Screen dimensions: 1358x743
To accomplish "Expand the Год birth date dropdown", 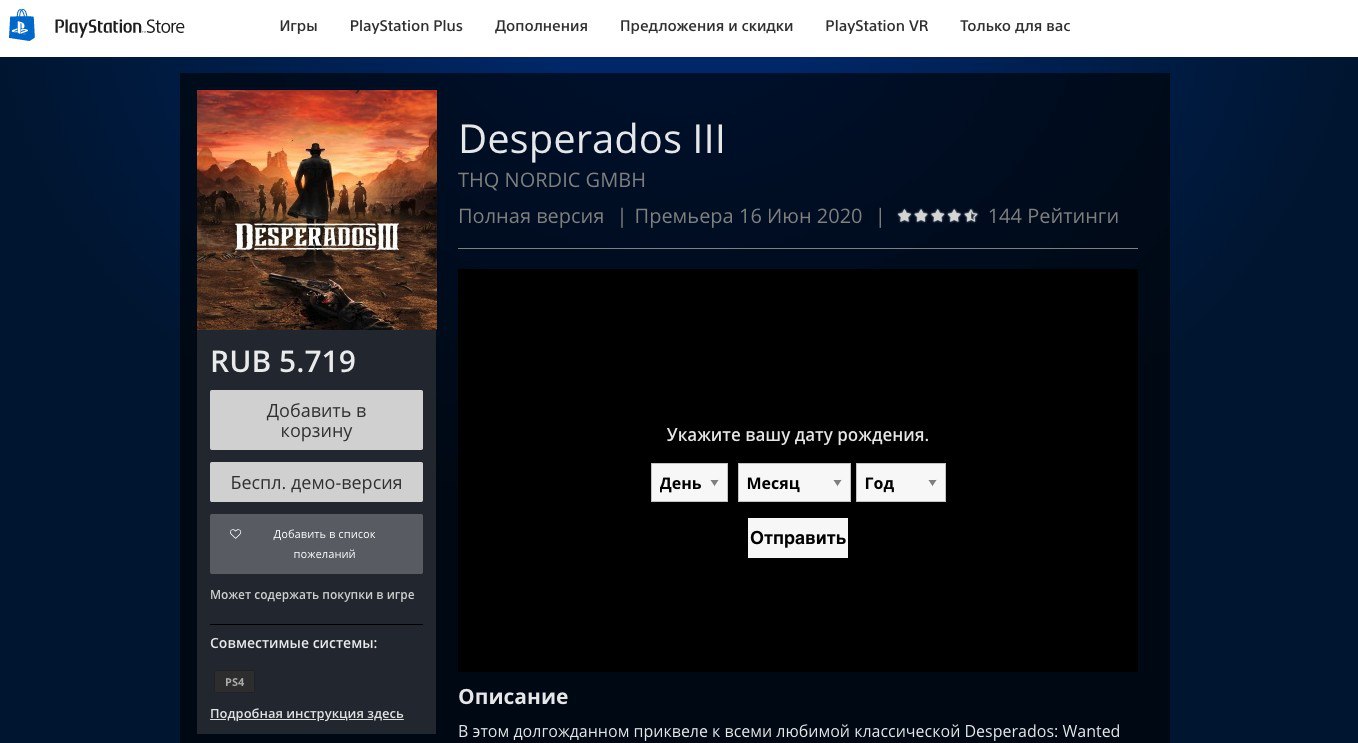I will pos(901,483).
